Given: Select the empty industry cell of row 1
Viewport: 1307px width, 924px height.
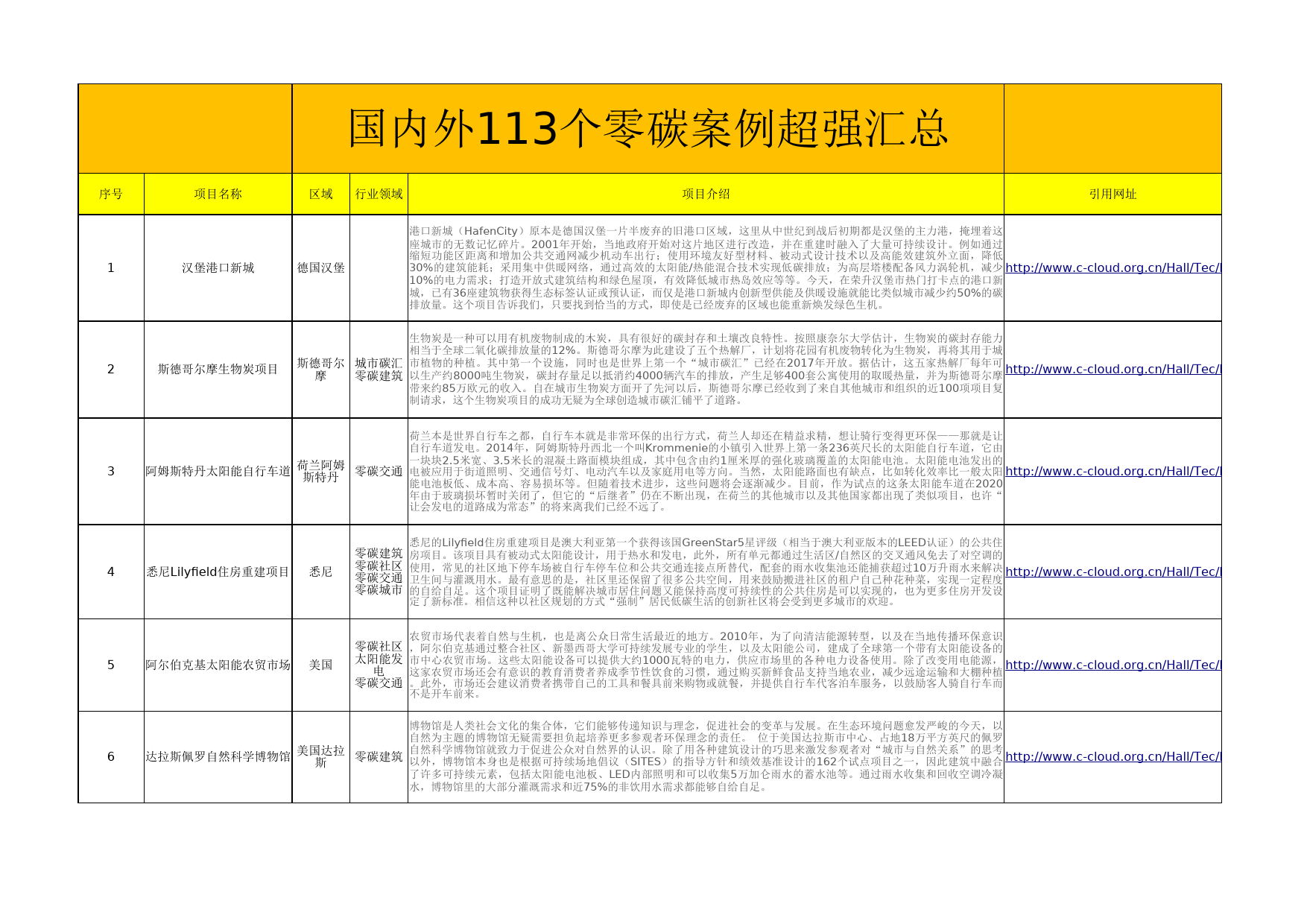Looking at the screenshot, I should coord(379,268).
